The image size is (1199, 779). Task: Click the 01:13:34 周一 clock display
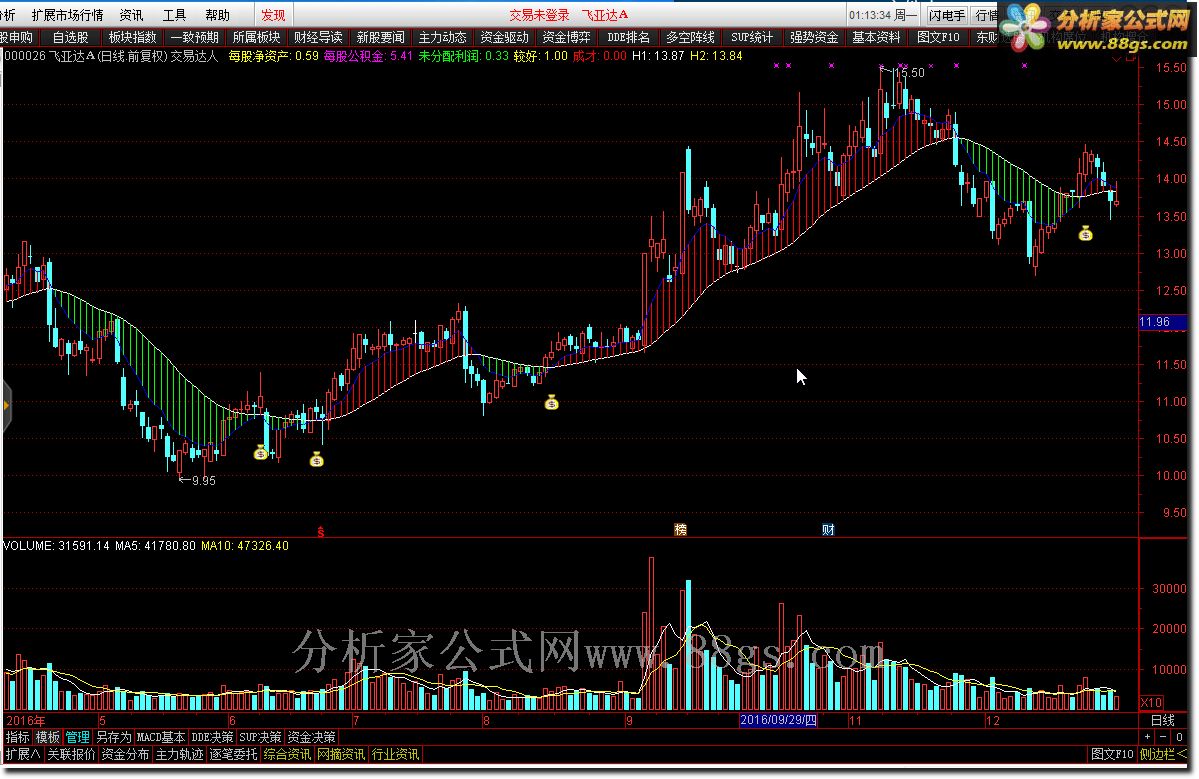882,15
